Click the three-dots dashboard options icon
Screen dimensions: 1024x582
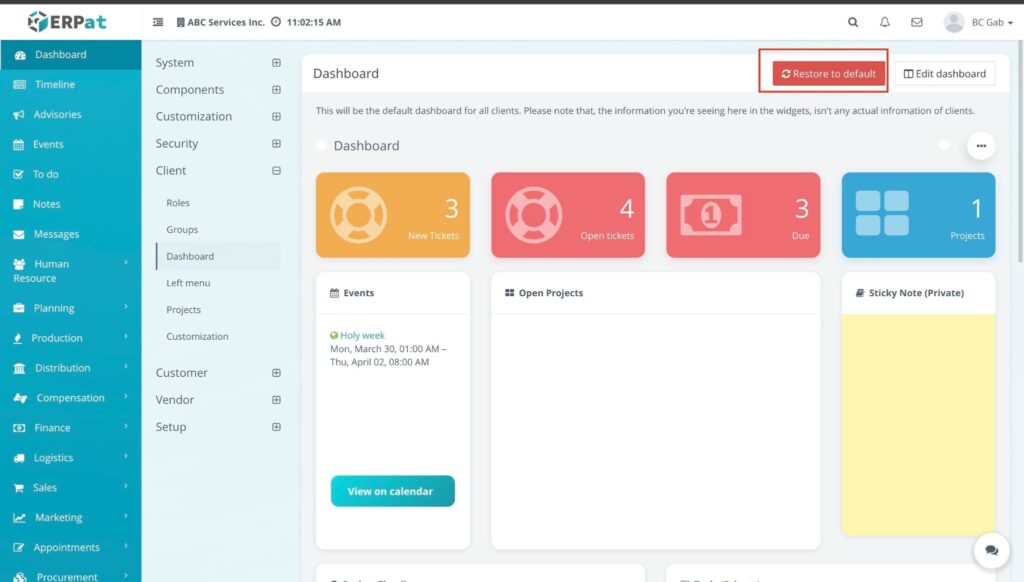pyautogui.click(x=980, y=146)
